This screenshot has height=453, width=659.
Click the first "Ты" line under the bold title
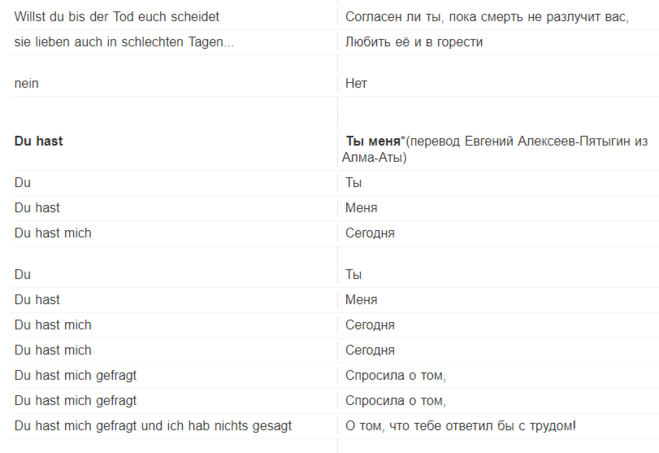coord(353,183)
